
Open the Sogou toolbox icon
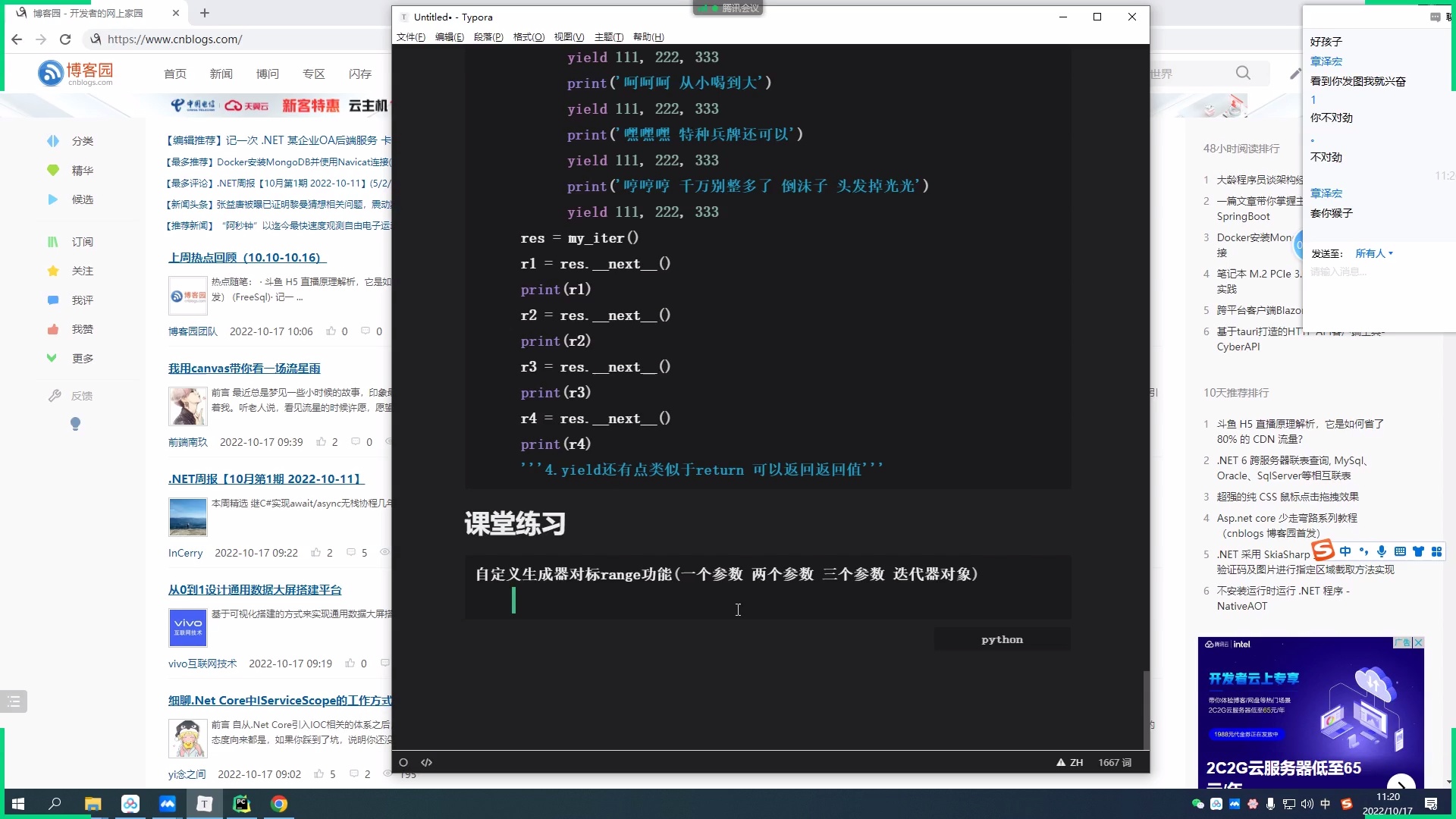click(1438, 551)
